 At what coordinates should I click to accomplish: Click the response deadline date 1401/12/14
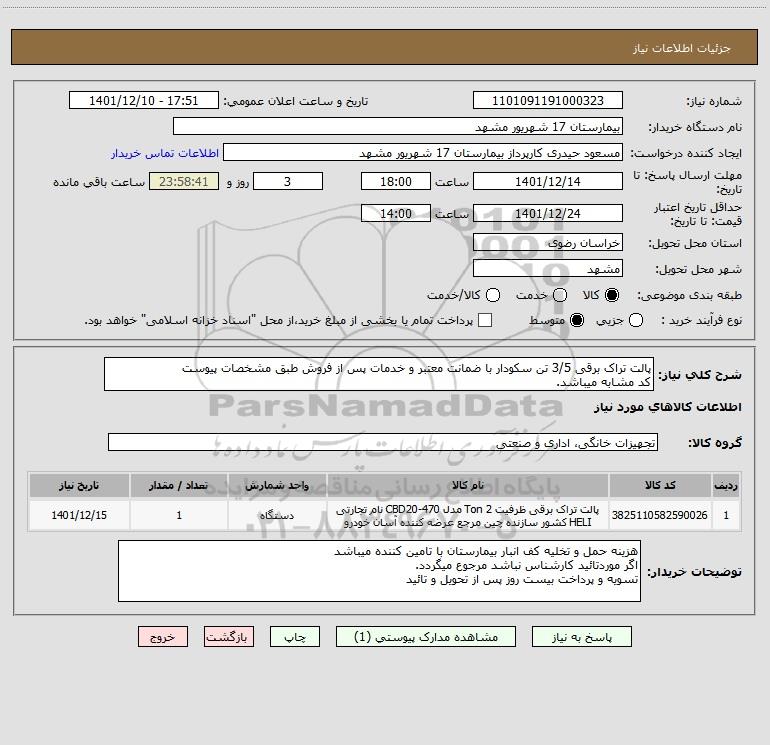548,181
